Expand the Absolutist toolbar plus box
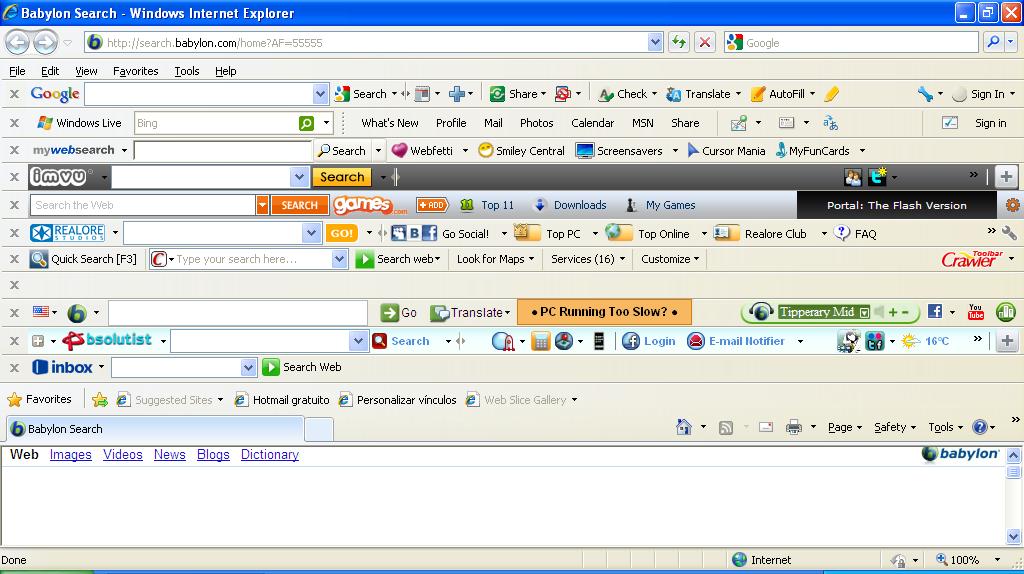The image size is (1024, 574). pos(38,341)
